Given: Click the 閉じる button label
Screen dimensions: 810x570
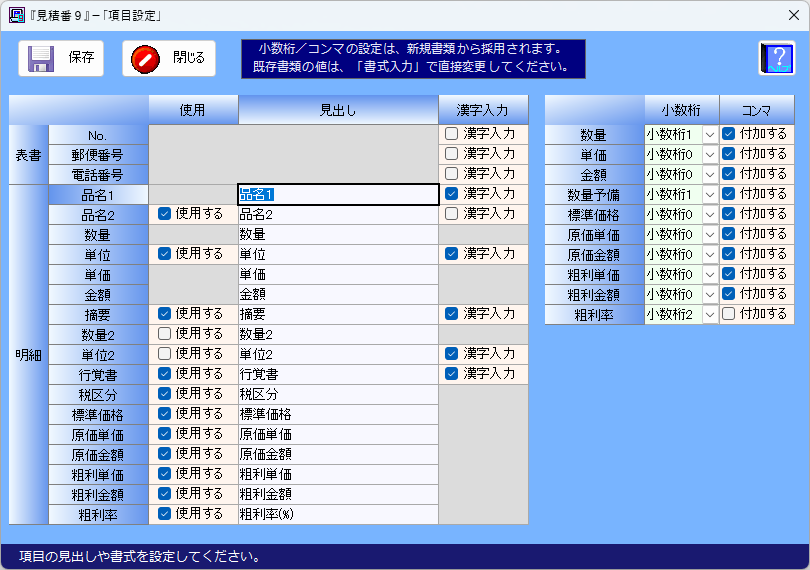Looking at the screenshot, I should pyautogui.click(x=189, y=57).
